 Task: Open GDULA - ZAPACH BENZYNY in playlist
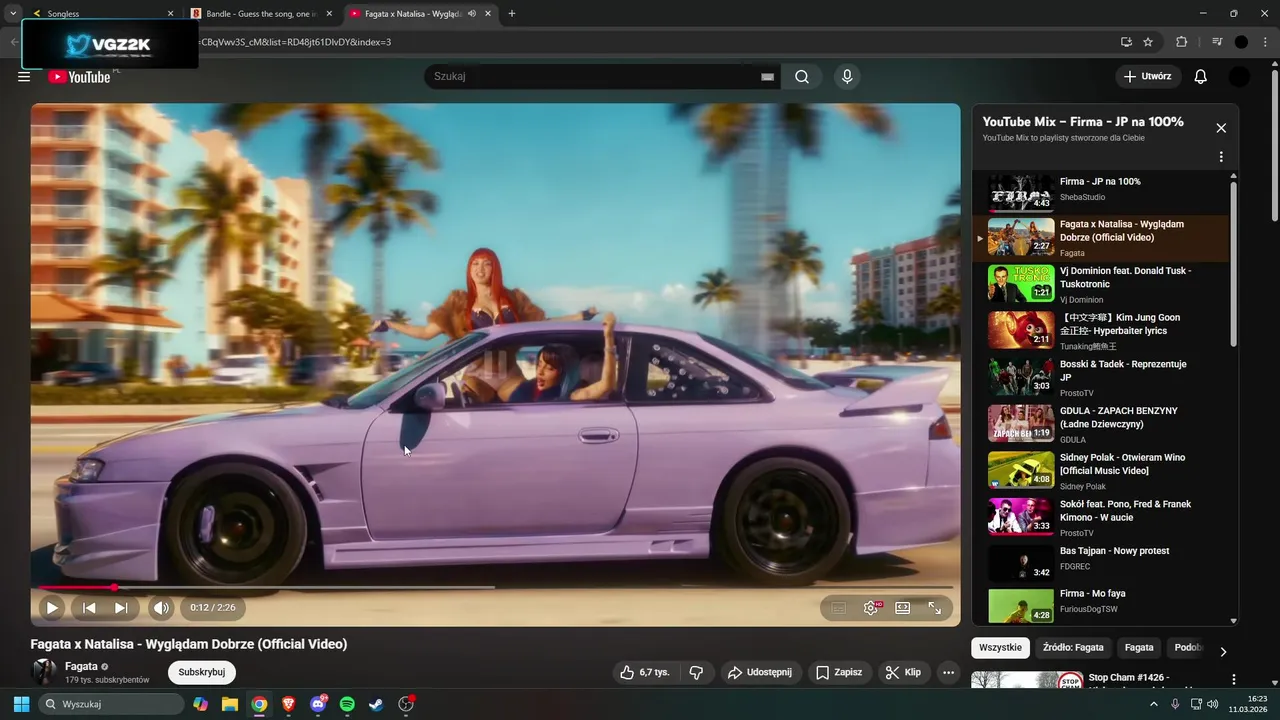click(1100, 424)
